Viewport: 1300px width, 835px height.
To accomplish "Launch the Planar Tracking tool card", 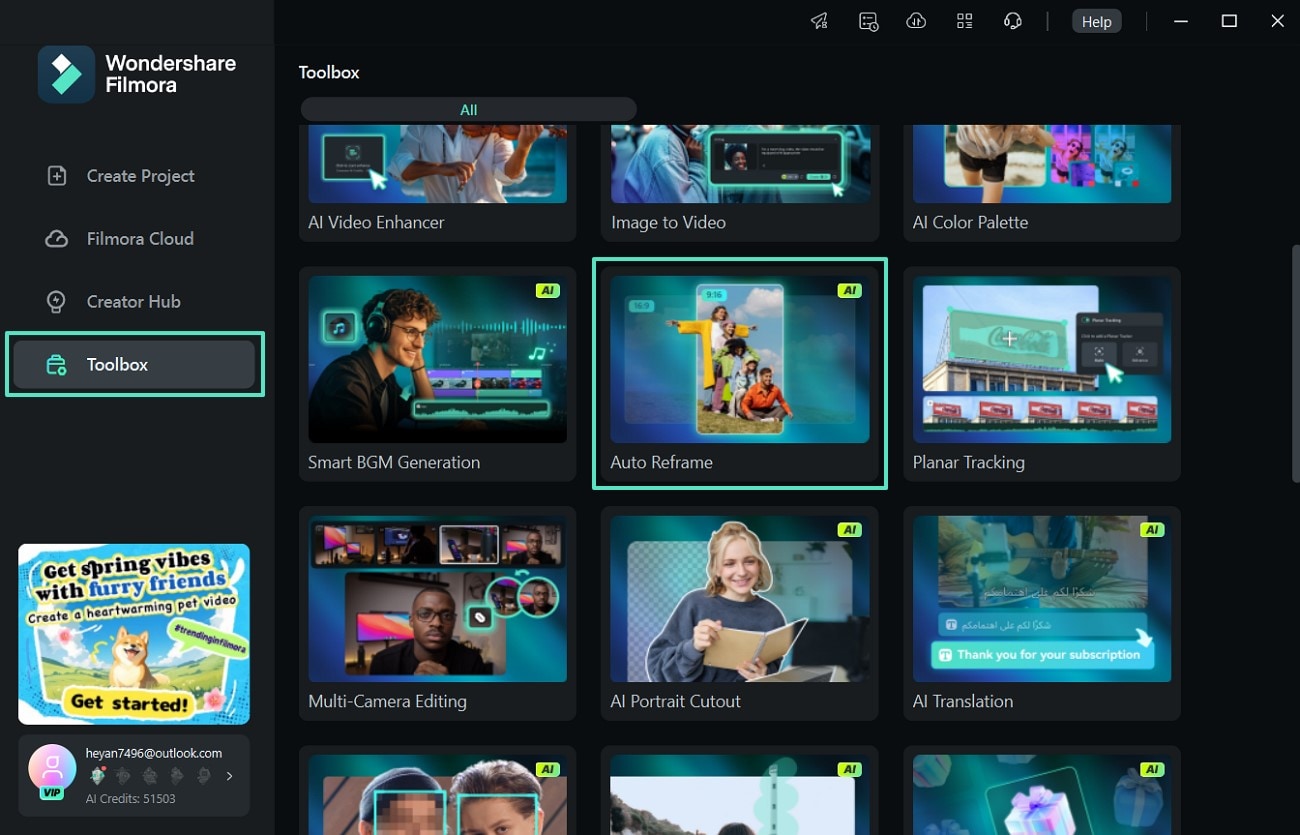I will (1042, 374).
